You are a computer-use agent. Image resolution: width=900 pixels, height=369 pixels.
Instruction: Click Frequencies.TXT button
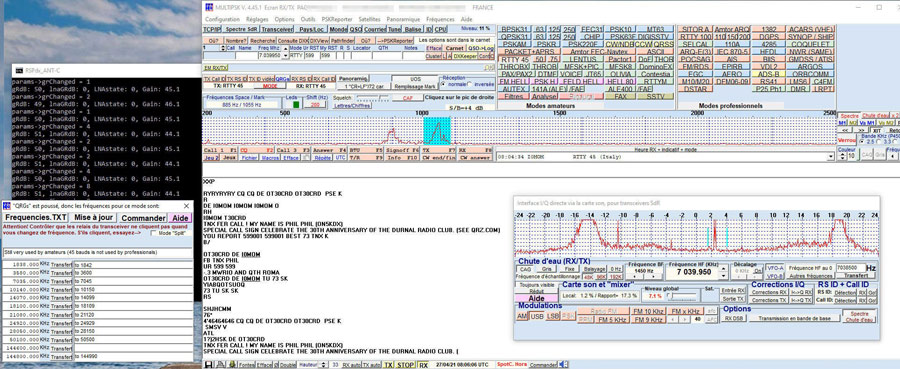[x=36, y=218]
